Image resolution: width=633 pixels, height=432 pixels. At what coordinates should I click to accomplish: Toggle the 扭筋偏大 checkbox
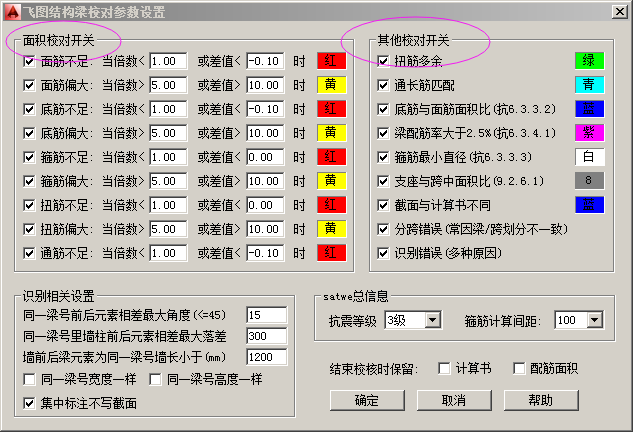(x=29, y=229)
